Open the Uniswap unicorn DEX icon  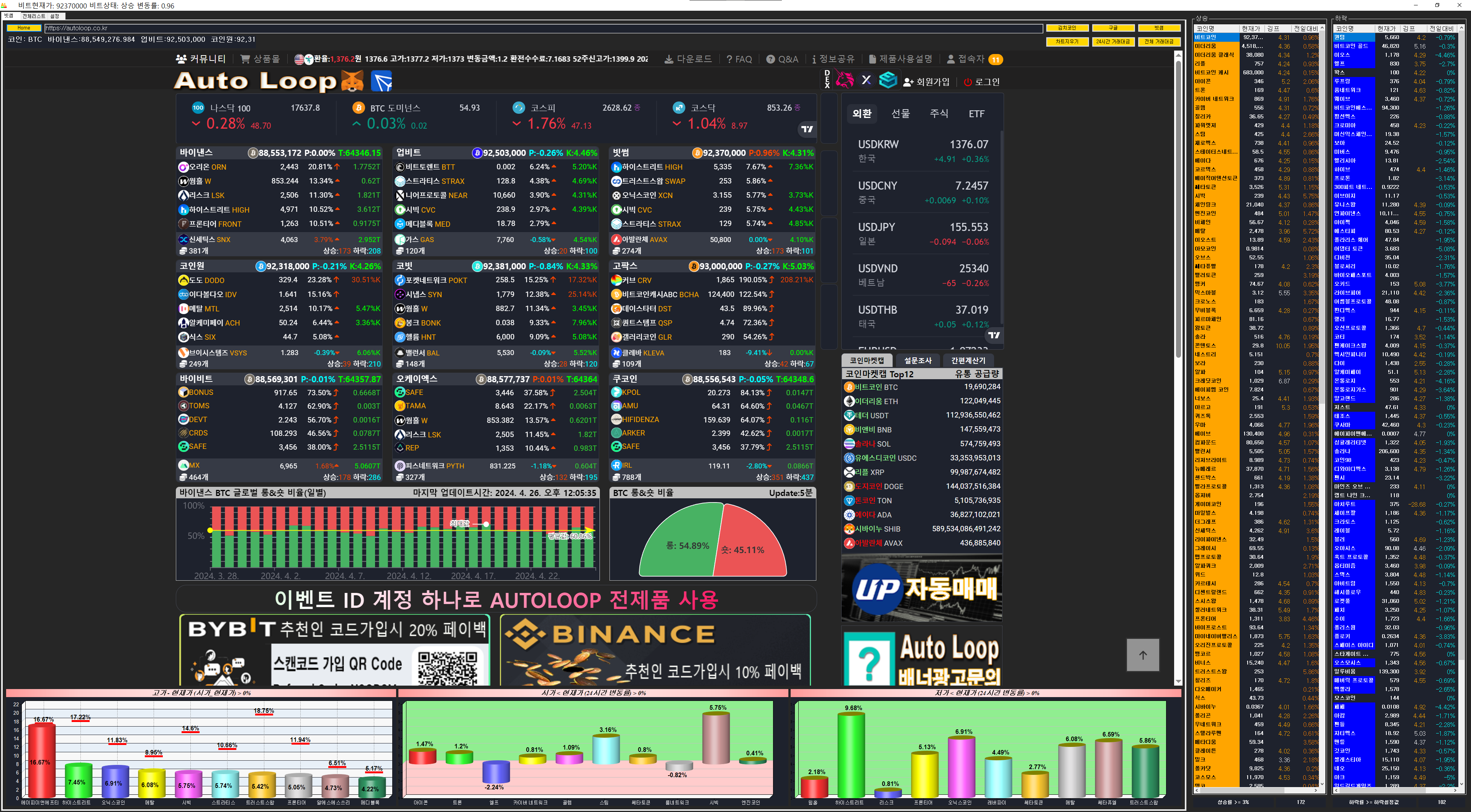845,80
